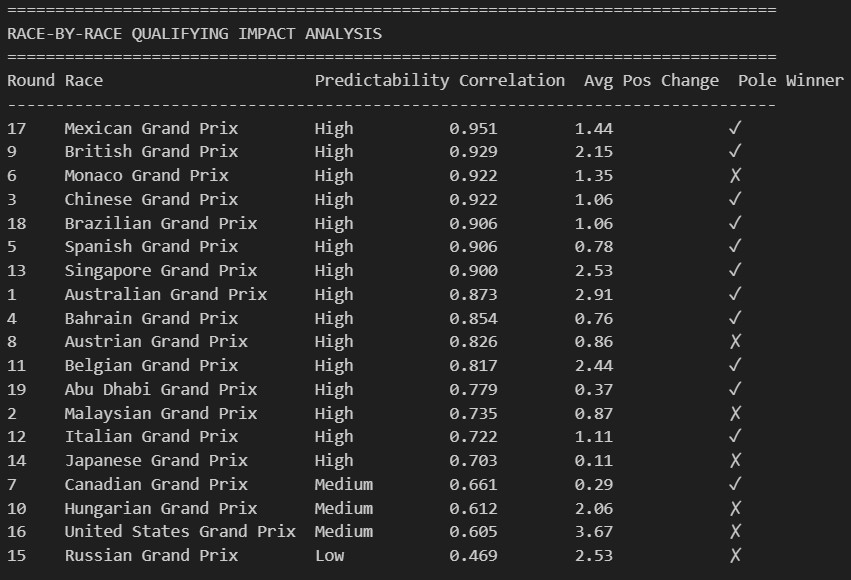
Task: Click pole winner checkmark for Mexican Grand Prix
Action: click(x=735, y=129)
